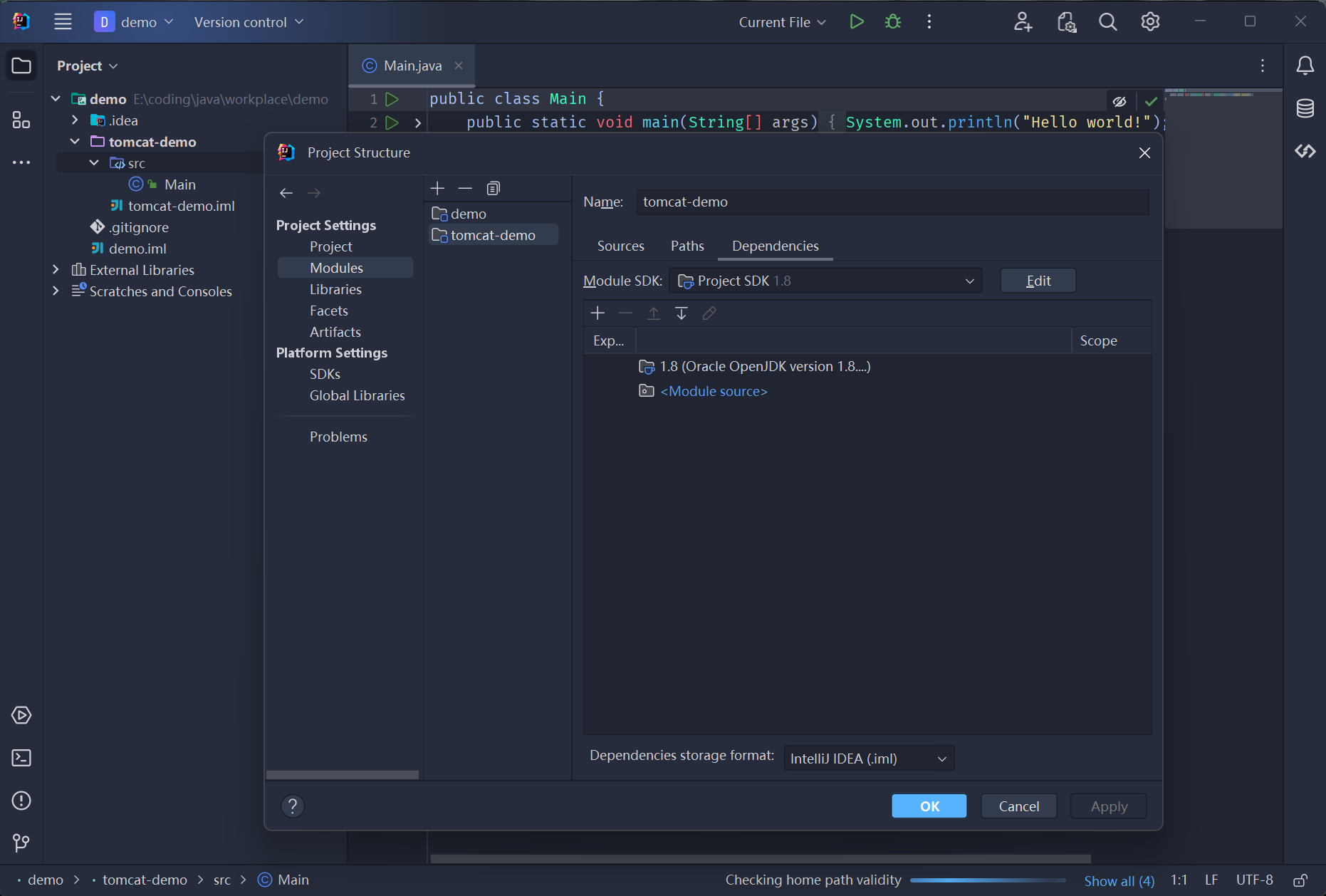Open SDKs under Platform Settings
1326x896 pixels.
(x=325, y=374)
